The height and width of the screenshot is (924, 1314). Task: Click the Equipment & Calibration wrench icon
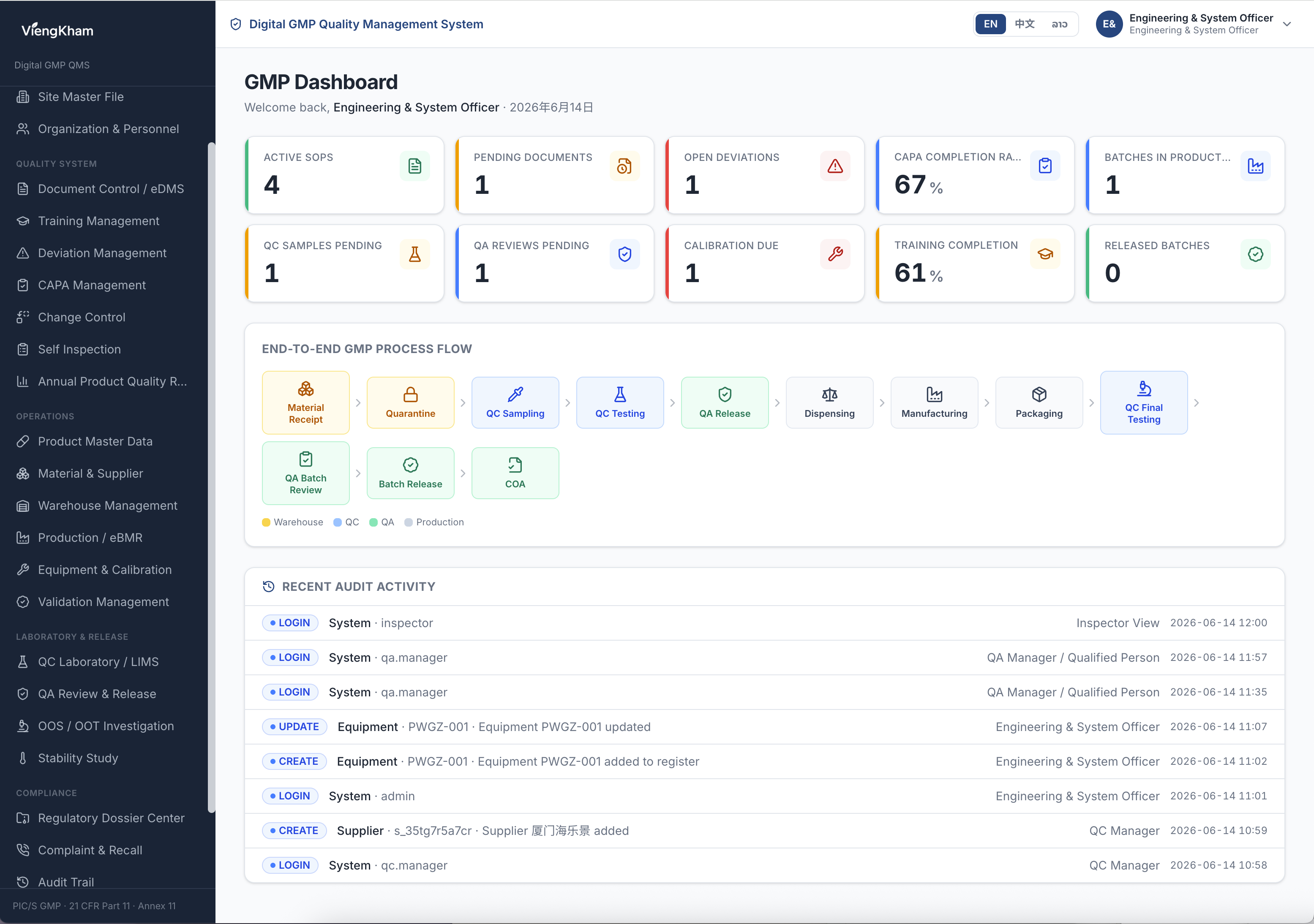tap(23, 569)
